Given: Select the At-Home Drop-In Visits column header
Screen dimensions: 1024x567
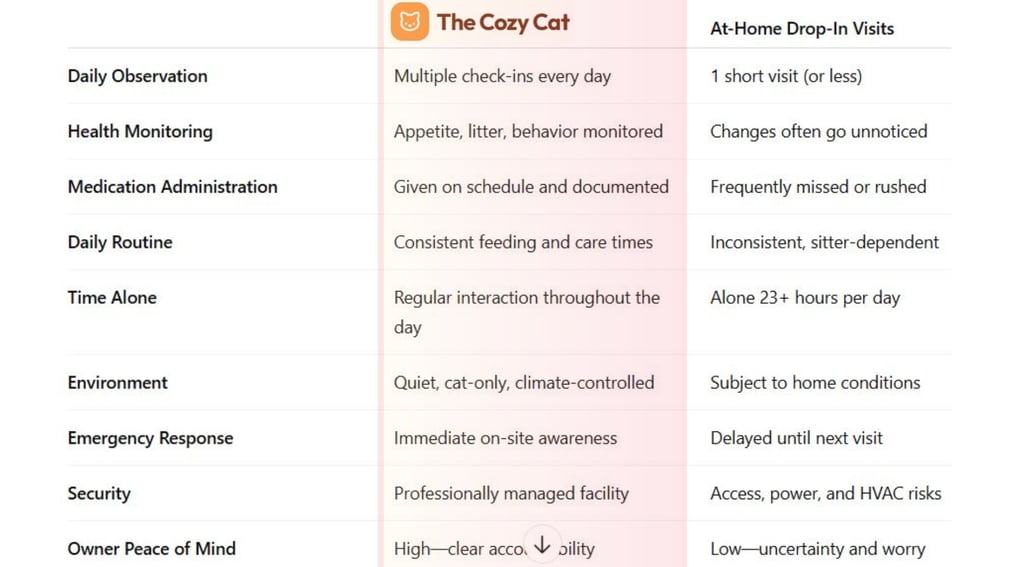Looking at the screenshot, I should [x=802, y=28].
